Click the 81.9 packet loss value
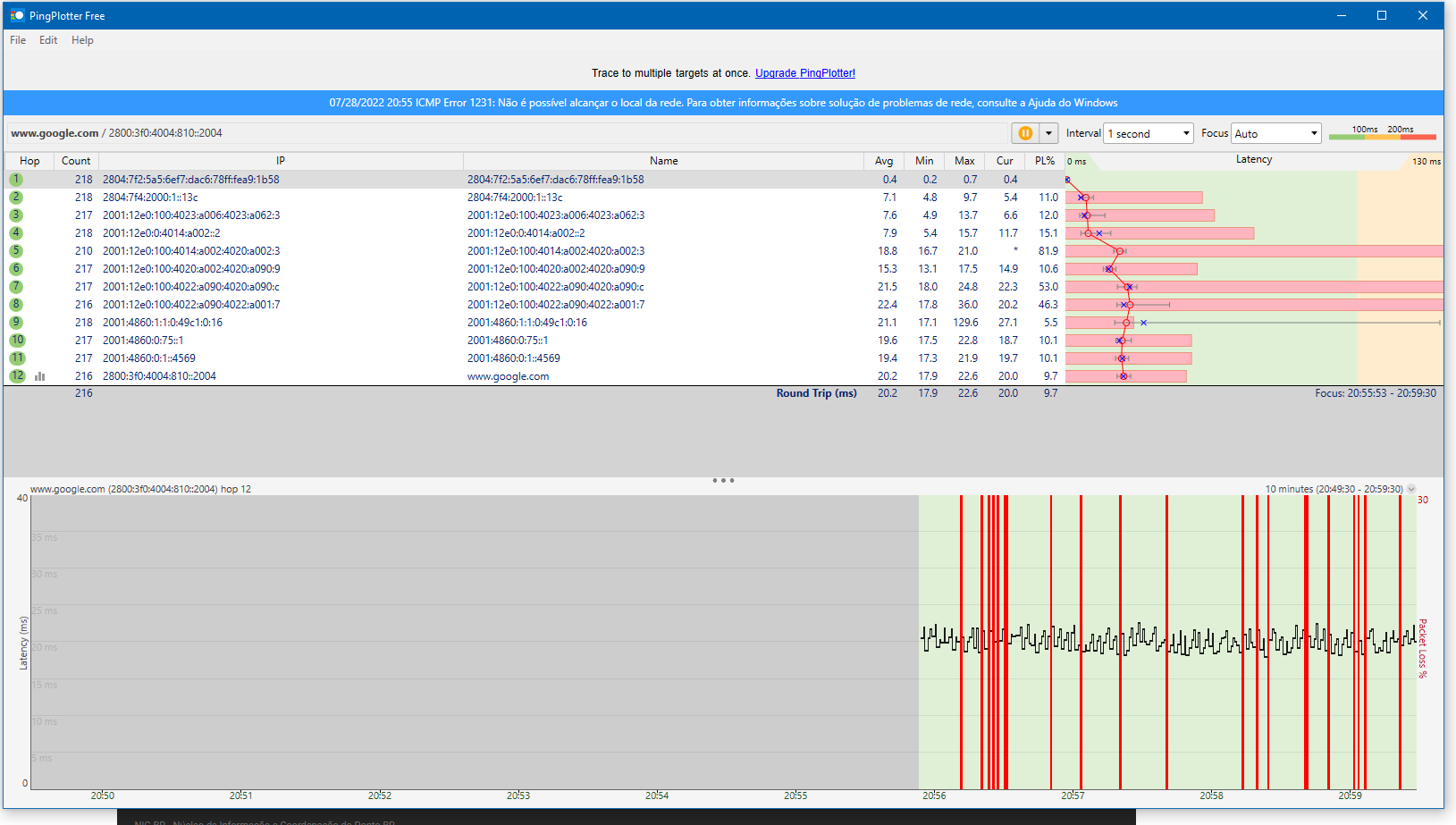1456x825 pixels. (x=1048, y=251)
